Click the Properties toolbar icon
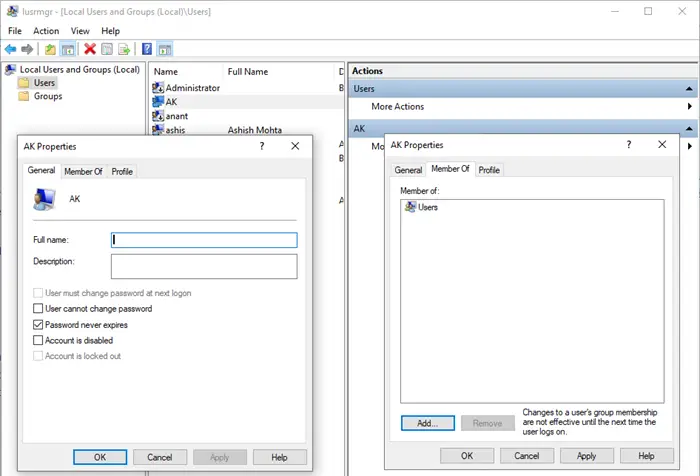The height and width of the screenshot is (476, 700). (107, 49)
